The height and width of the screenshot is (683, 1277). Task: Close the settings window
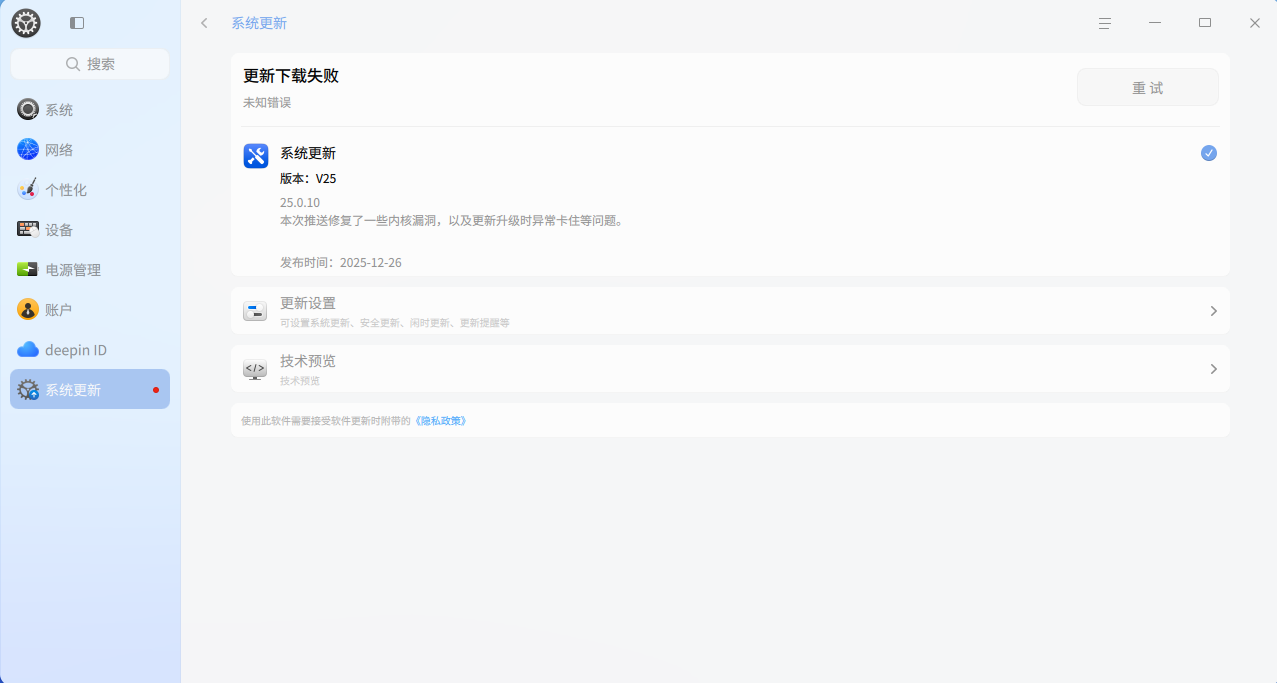pos(1255,23)
